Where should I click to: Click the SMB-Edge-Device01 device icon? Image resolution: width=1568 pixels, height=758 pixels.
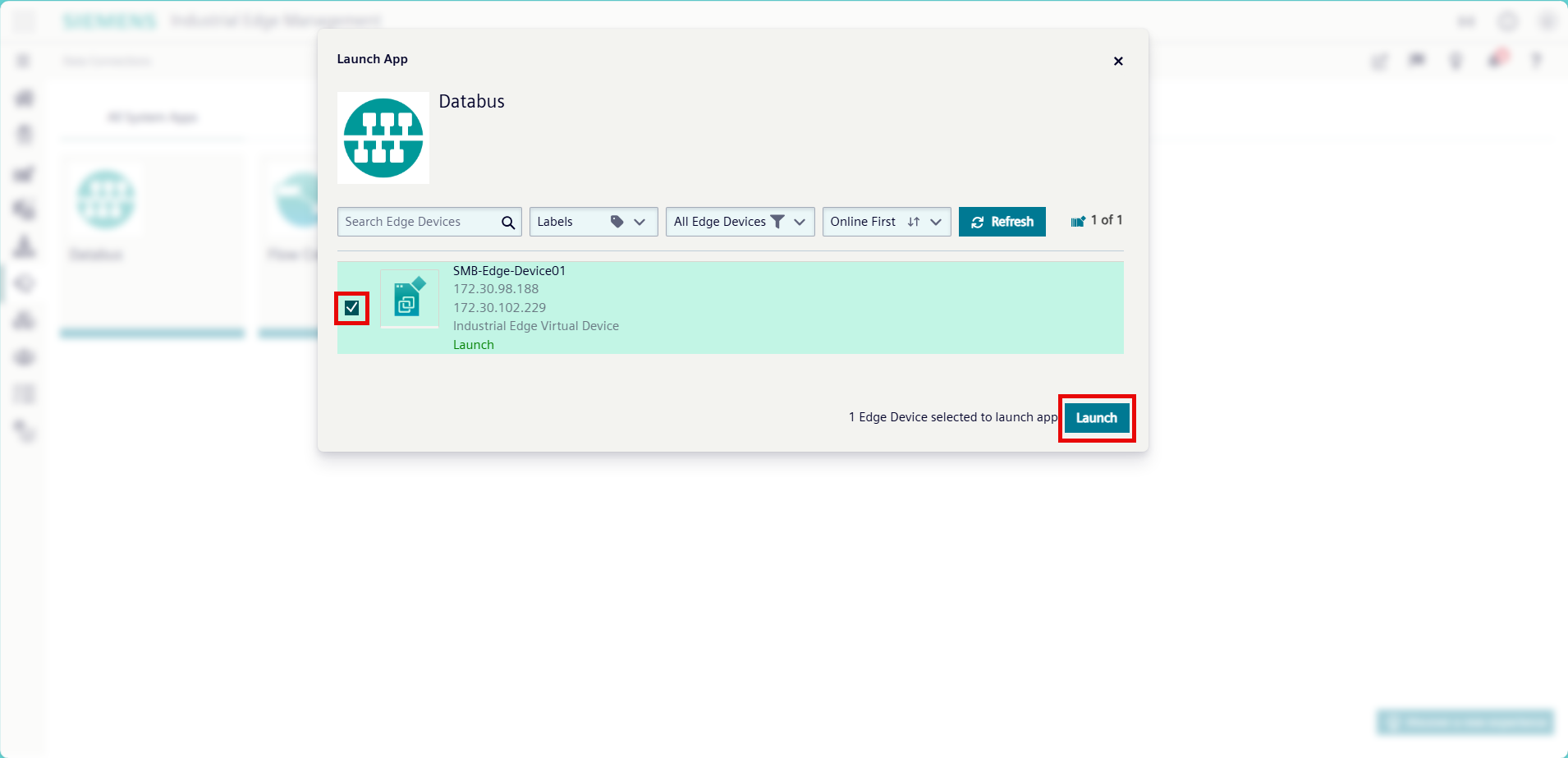pos(409,298)
